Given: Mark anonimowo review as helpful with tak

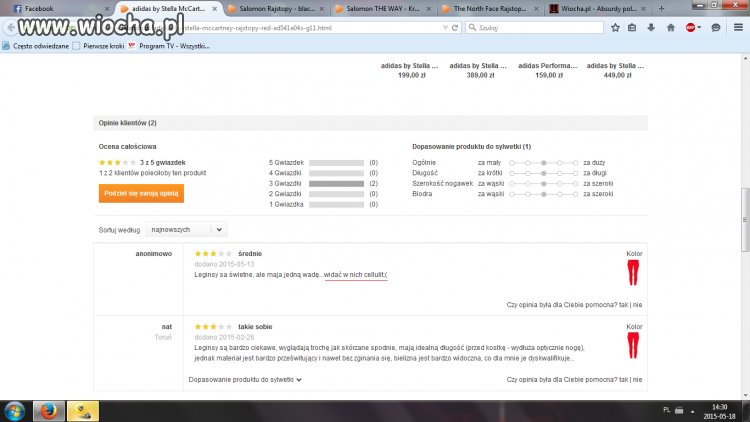Looking at the screenshot, I should point(623,305).
